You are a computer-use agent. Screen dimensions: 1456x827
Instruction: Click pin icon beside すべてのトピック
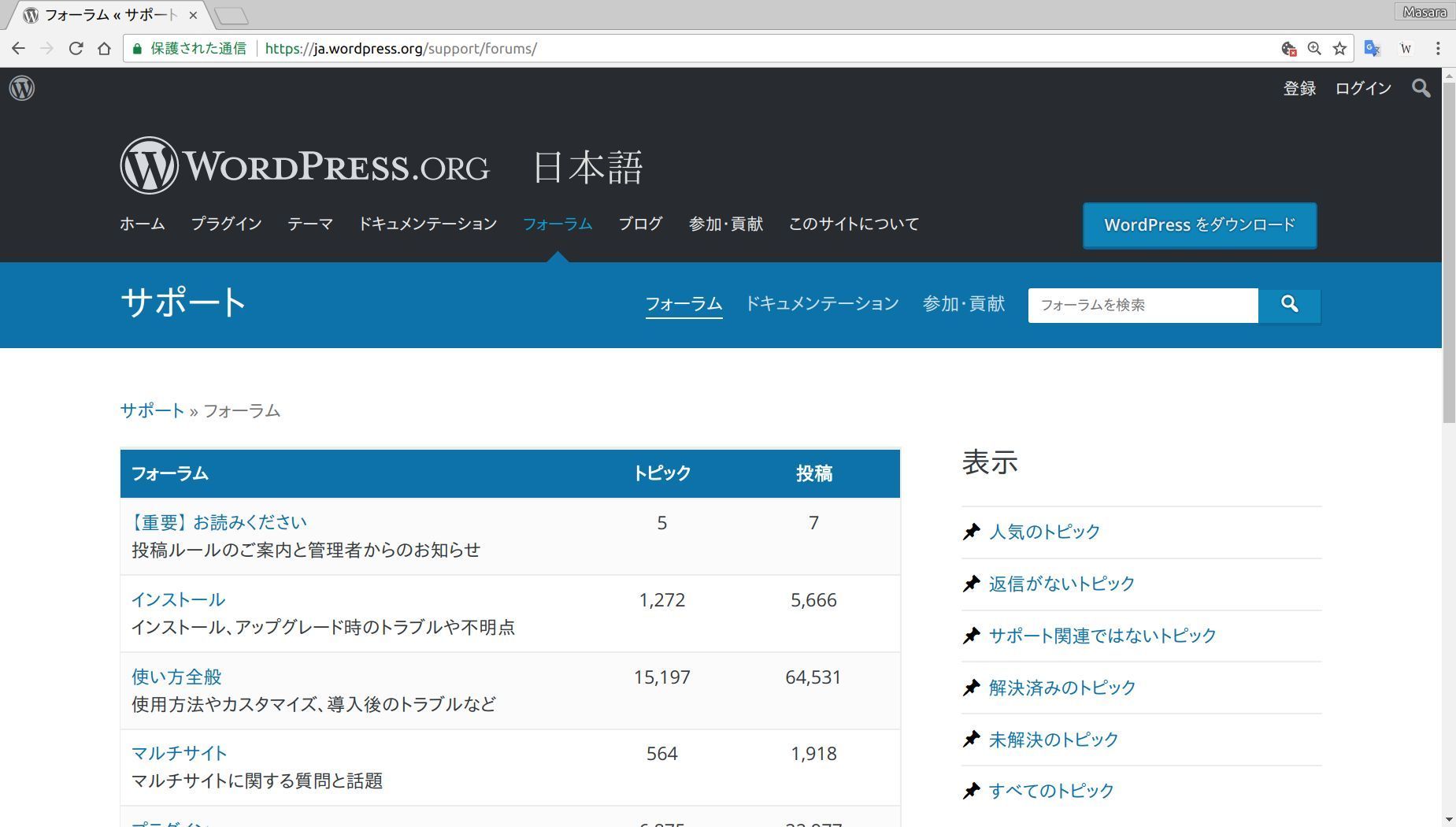click(x=972, y=791)
